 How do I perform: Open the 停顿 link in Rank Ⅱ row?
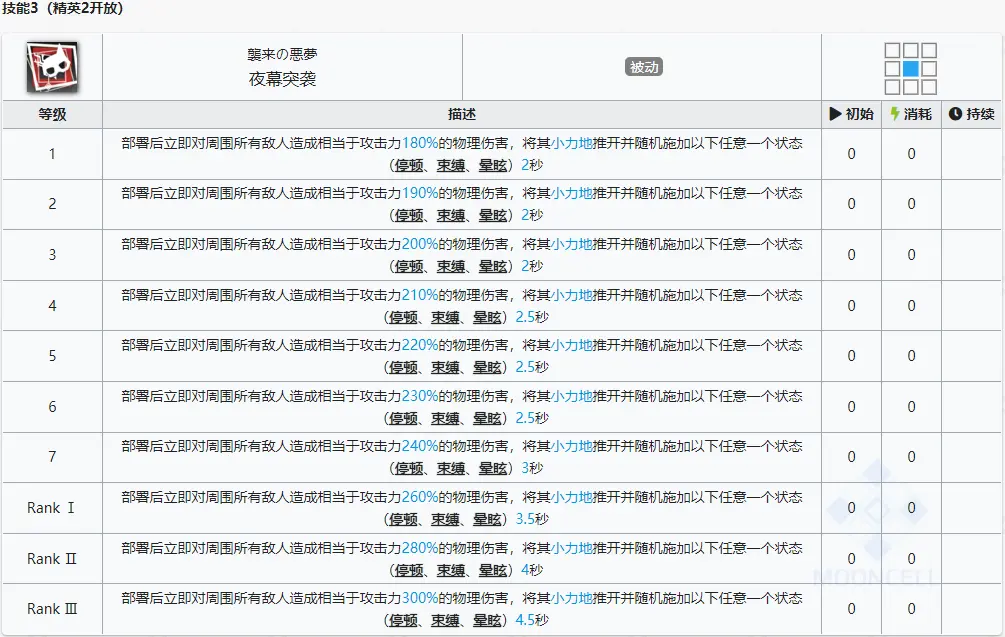tap(409, 570)
